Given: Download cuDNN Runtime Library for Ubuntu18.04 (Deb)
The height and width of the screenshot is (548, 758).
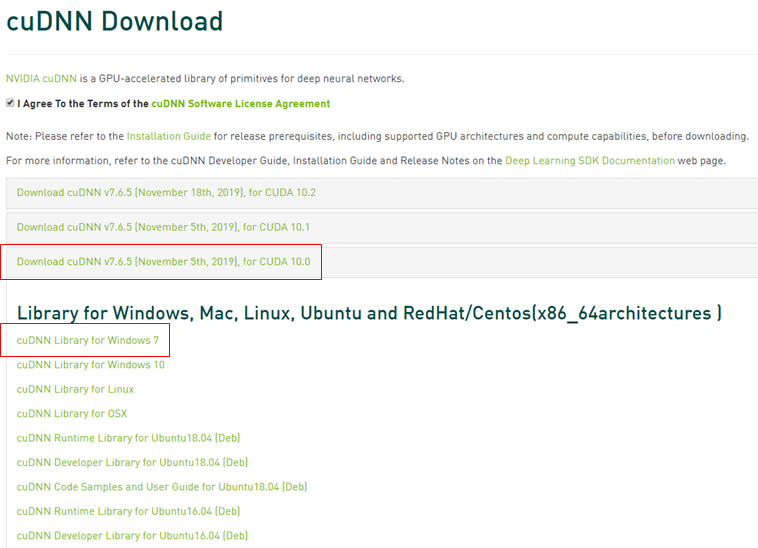Looking at the screenshot, I should click(x=128, y=438).
